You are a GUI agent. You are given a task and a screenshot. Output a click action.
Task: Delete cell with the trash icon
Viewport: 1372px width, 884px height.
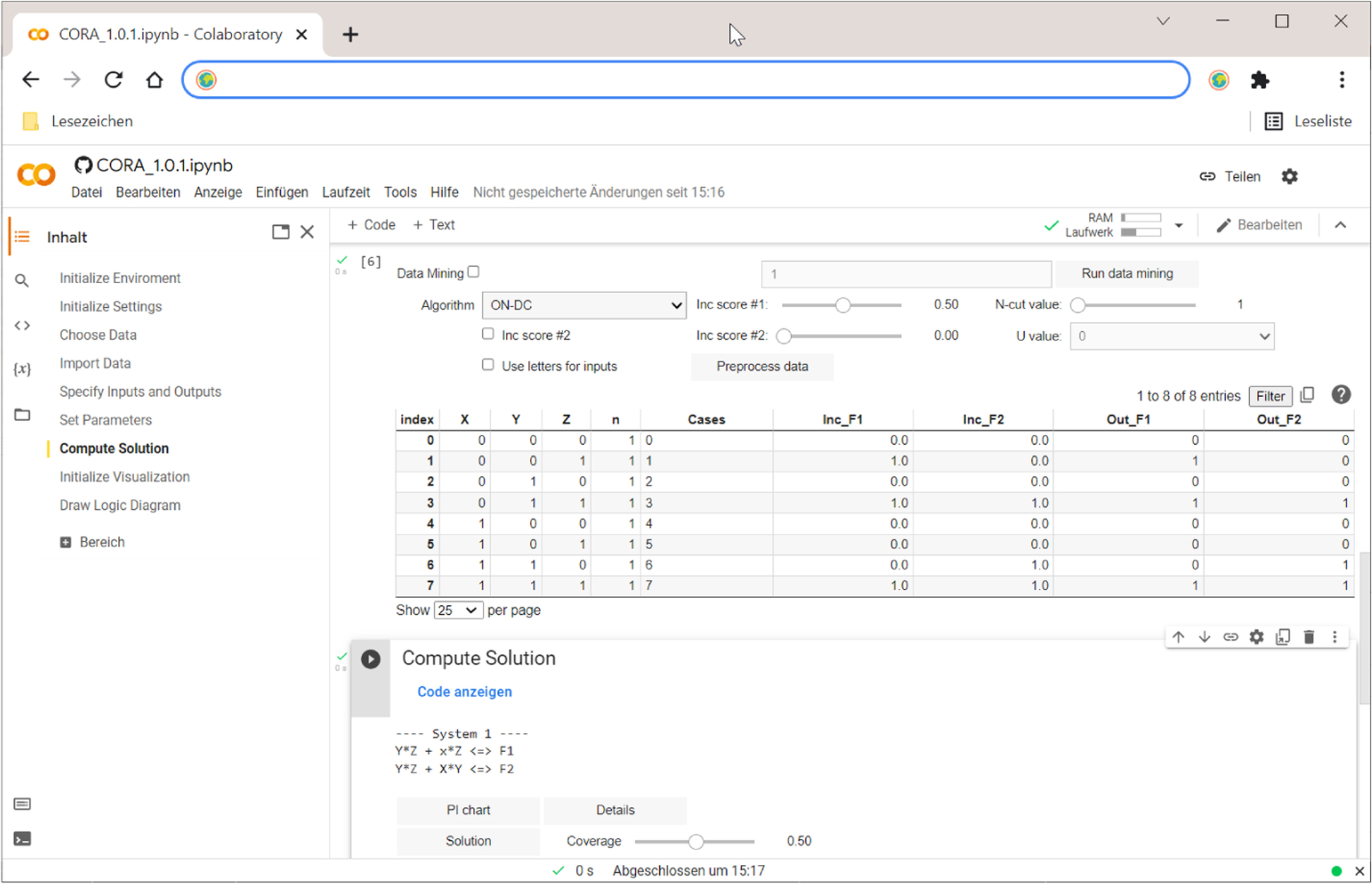1309,637
